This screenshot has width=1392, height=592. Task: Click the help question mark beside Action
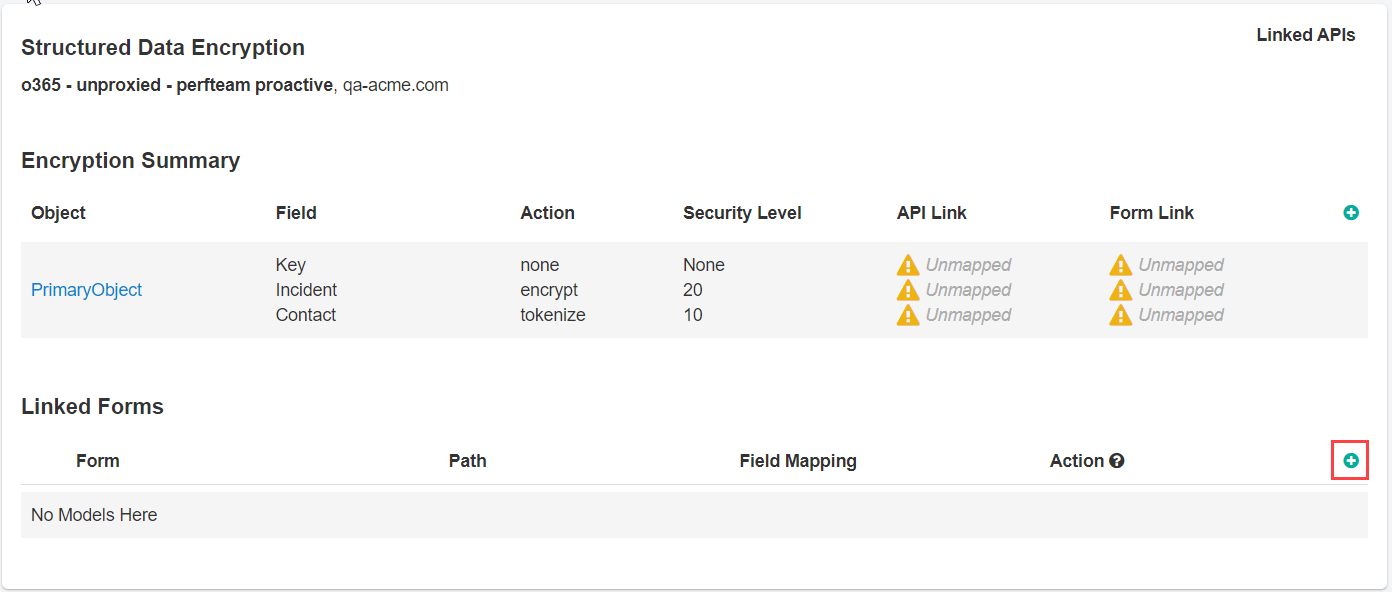1117,461
